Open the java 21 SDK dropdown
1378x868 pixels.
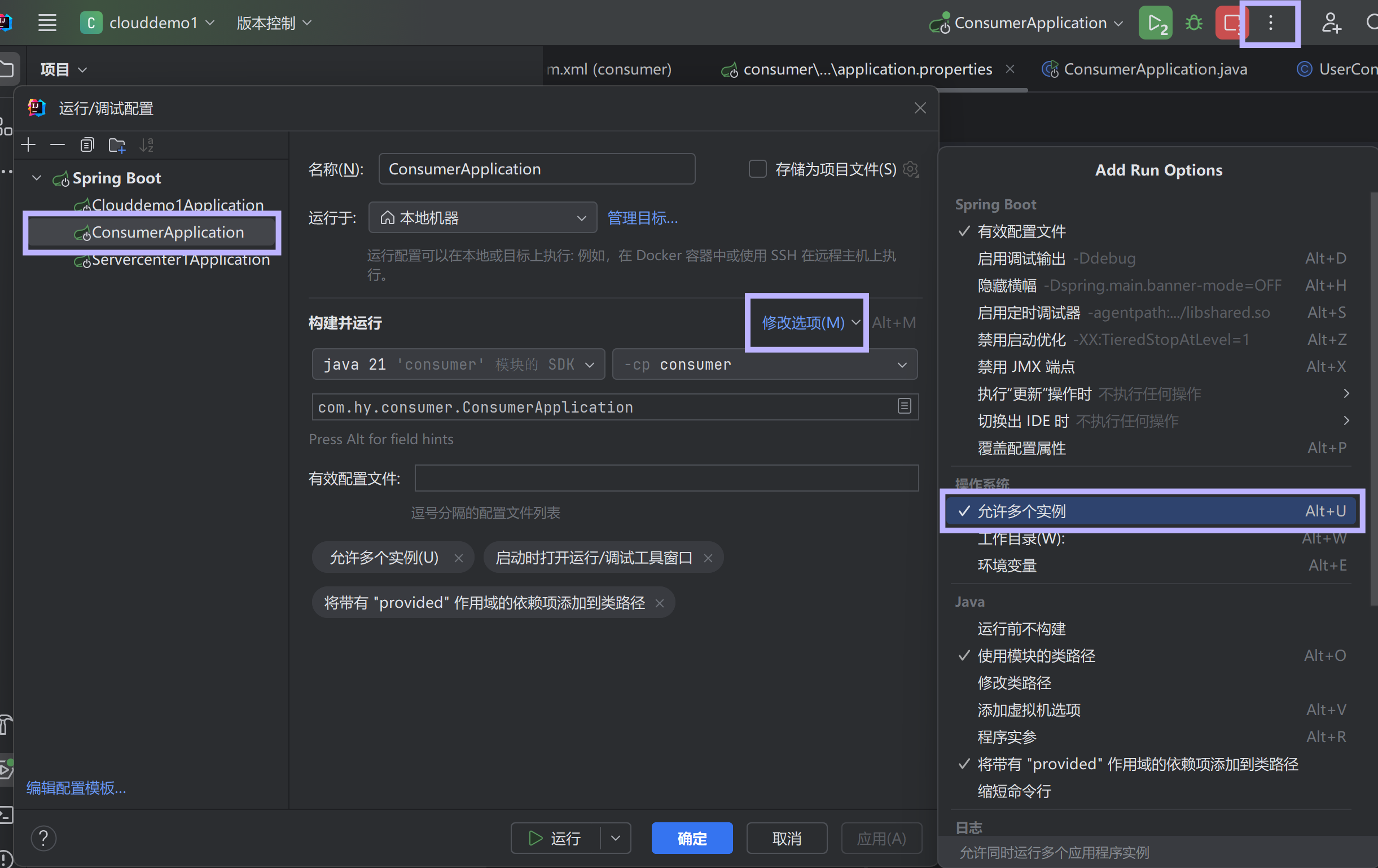point(458,365)
